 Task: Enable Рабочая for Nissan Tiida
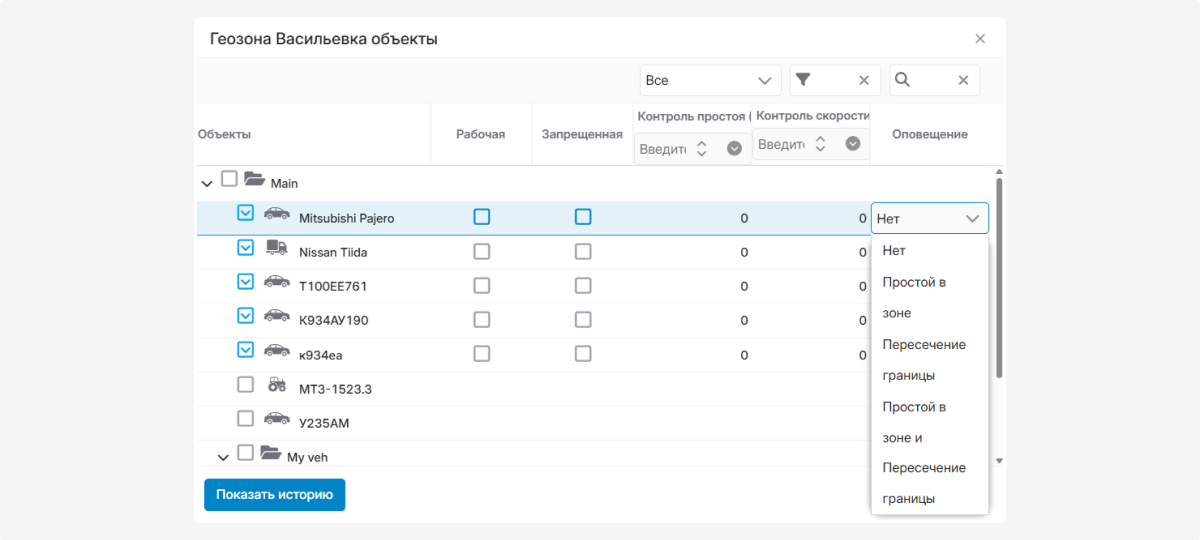click(x=482, y=251)
